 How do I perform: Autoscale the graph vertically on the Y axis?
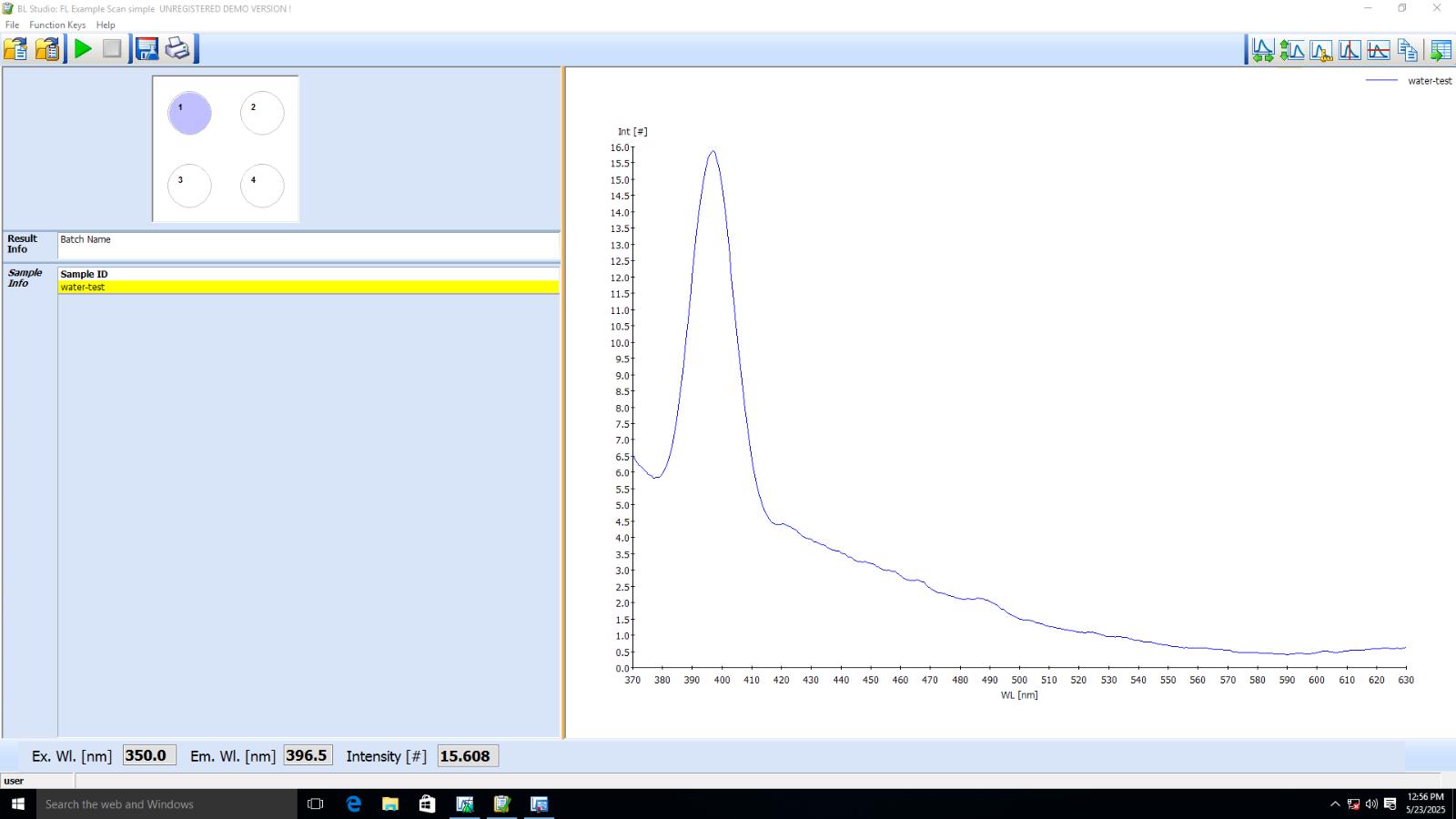1291,50
